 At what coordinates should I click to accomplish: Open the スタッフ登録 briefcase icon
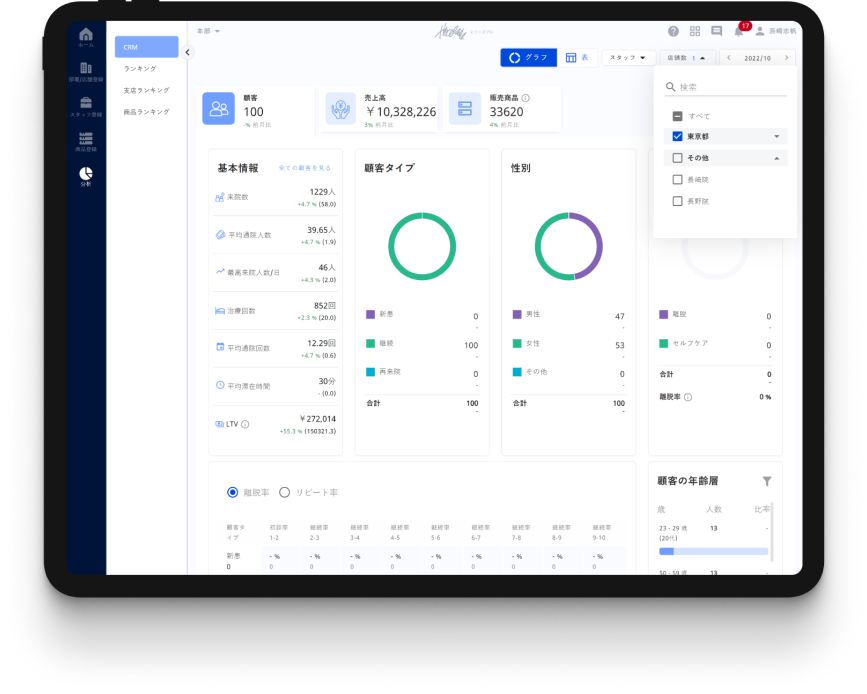click(x=86, y=103)
